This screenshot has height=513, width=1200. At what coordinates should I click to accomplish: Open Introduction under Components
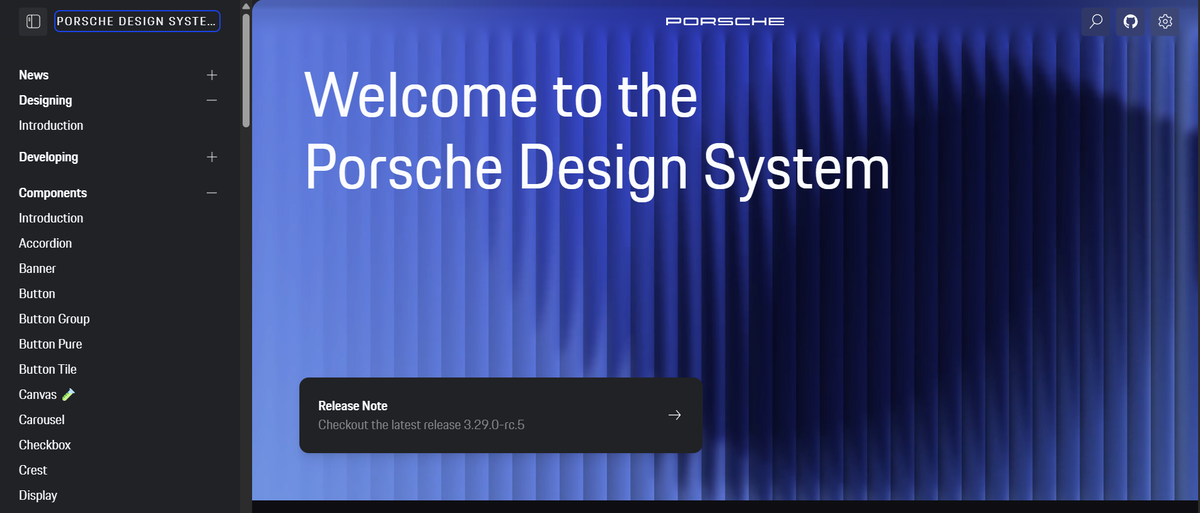tap(51, 218)
